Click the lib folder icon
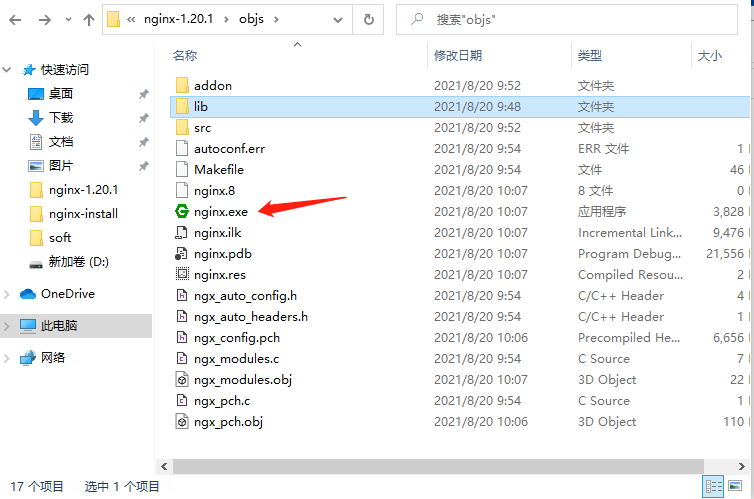This screenshot has width=754, height=499. point(182,106)
